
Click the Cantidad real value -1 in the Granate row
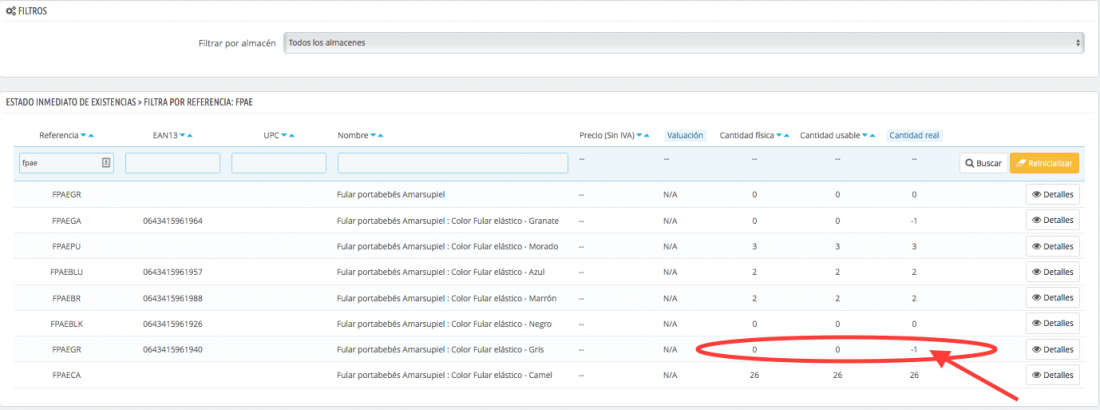pyautogui.click(x=914, y=221)
